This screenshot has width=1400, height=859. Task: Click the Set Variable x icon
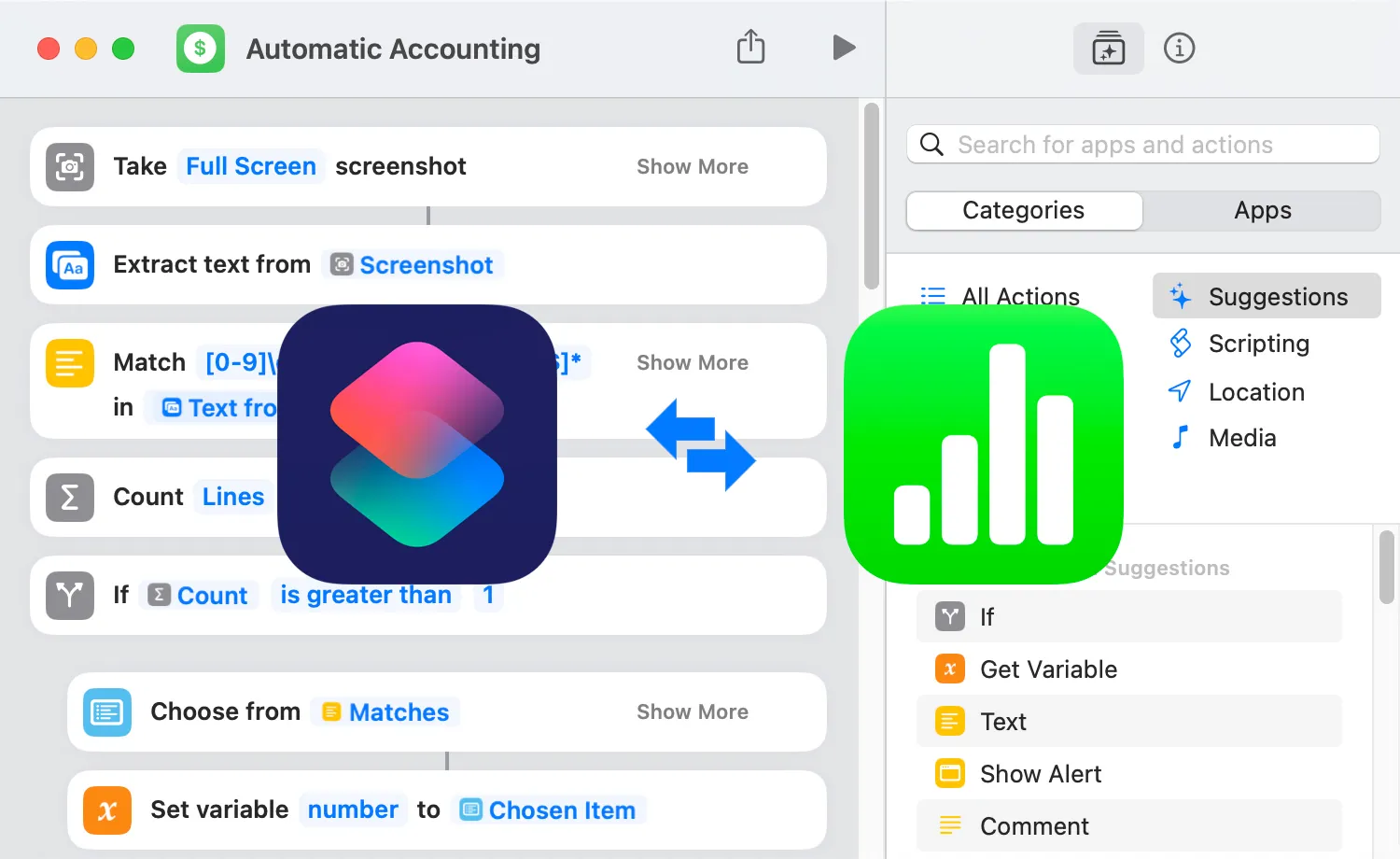[106, 810]
